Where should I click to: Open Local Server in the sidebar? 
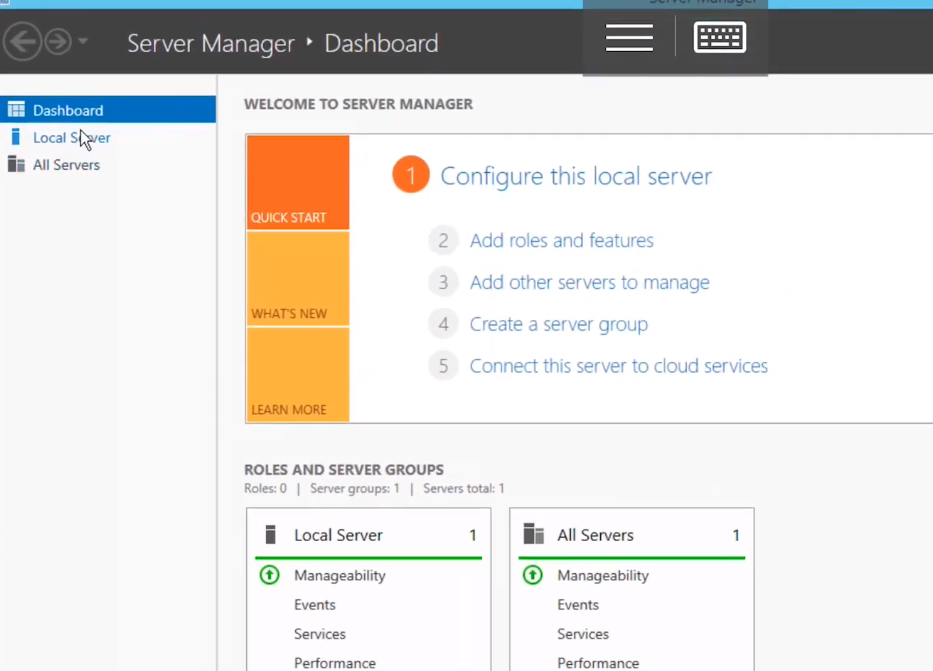[71, 138]
